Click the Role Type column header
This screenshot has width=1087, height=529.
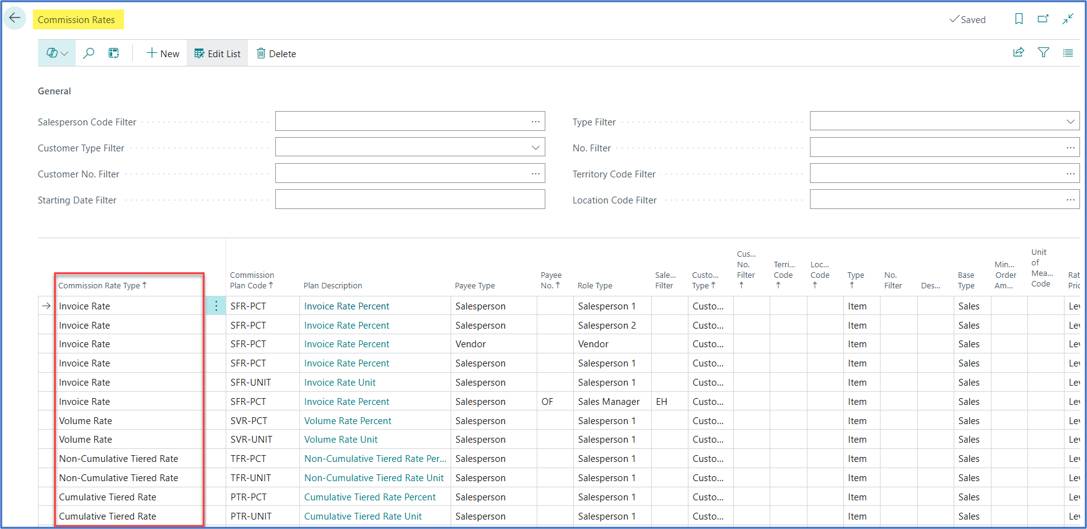tap(595, 285)
